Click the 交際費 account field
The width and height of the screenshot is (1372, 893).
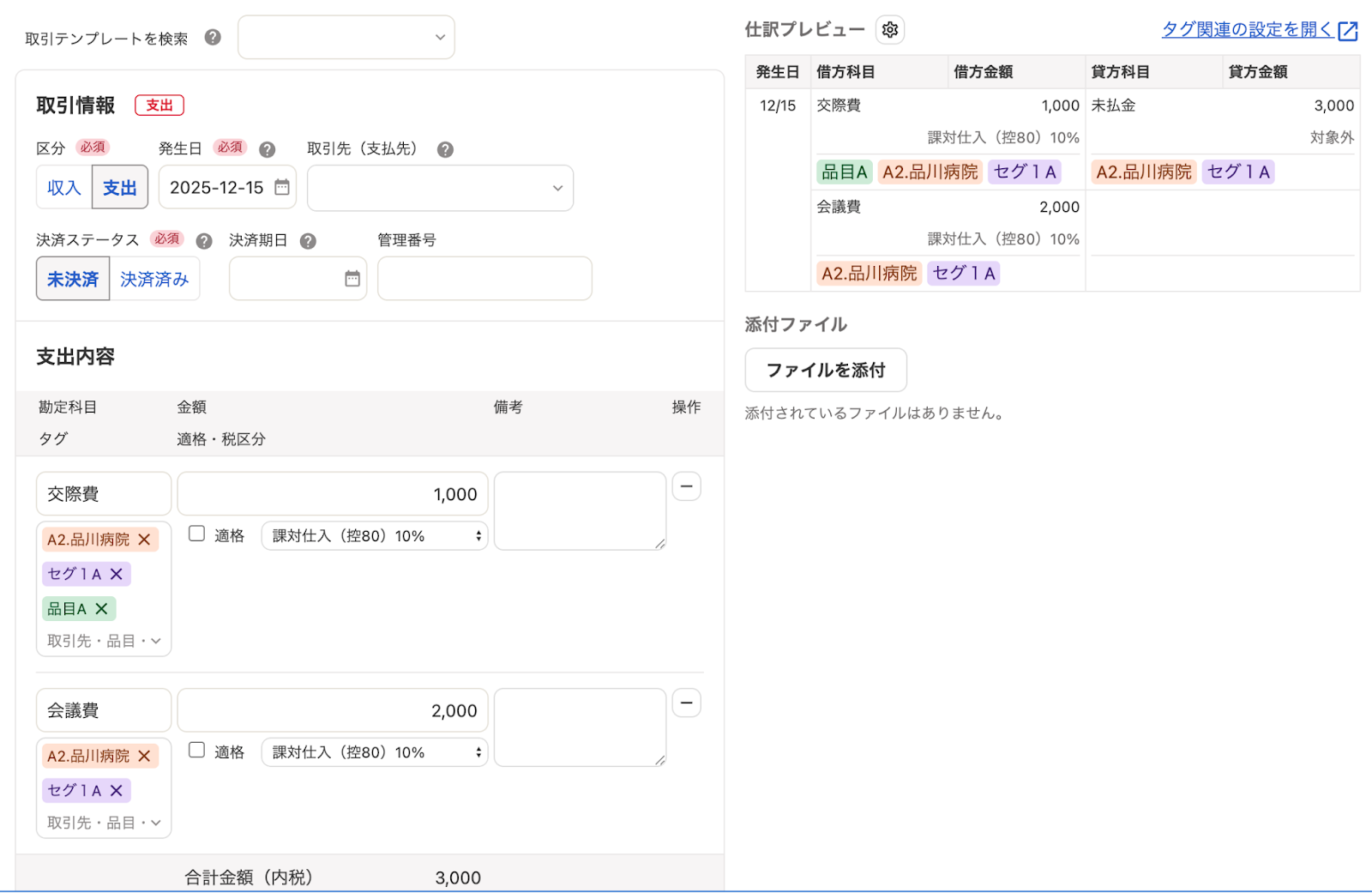click(x=104, y=494)
